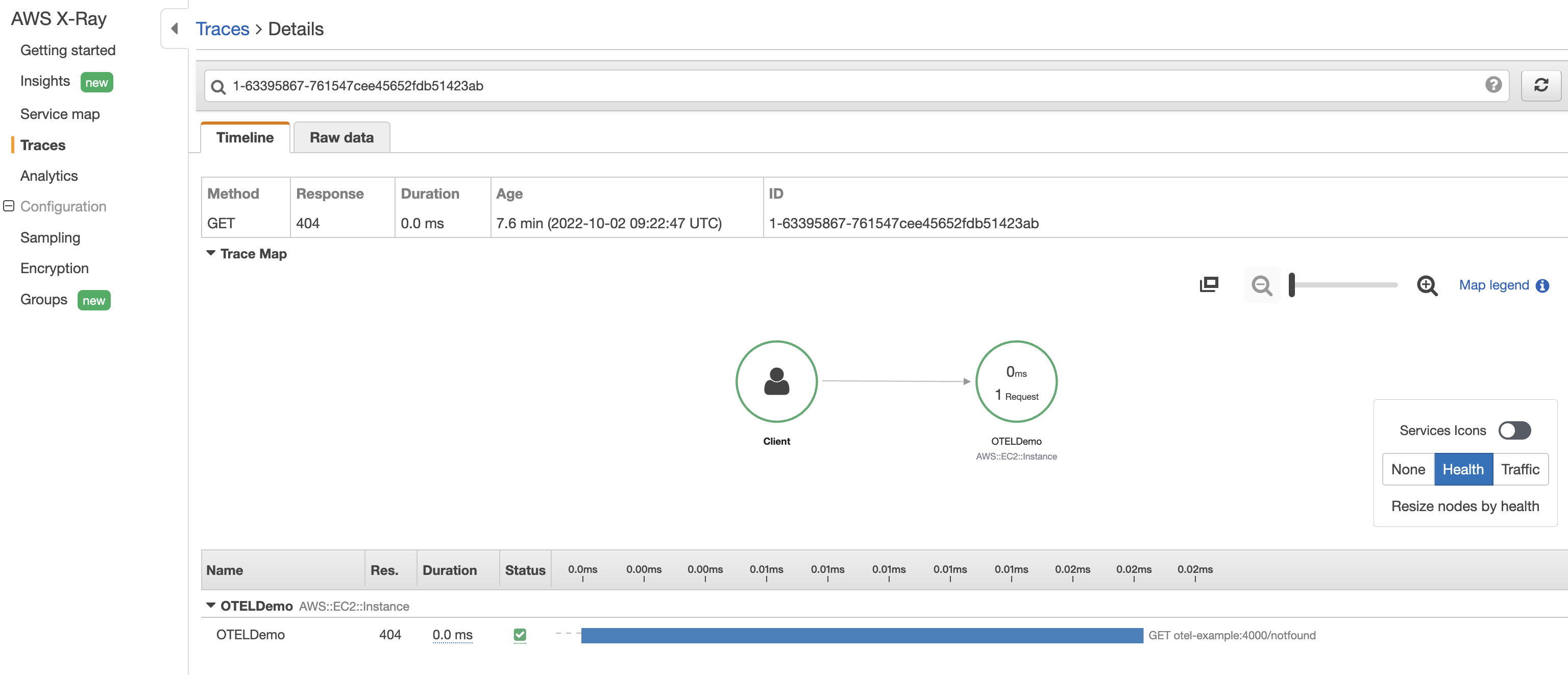Screen dimensions: 1568x675
Task: Open Encryption configuration
Action: click(x=54, y=268)
